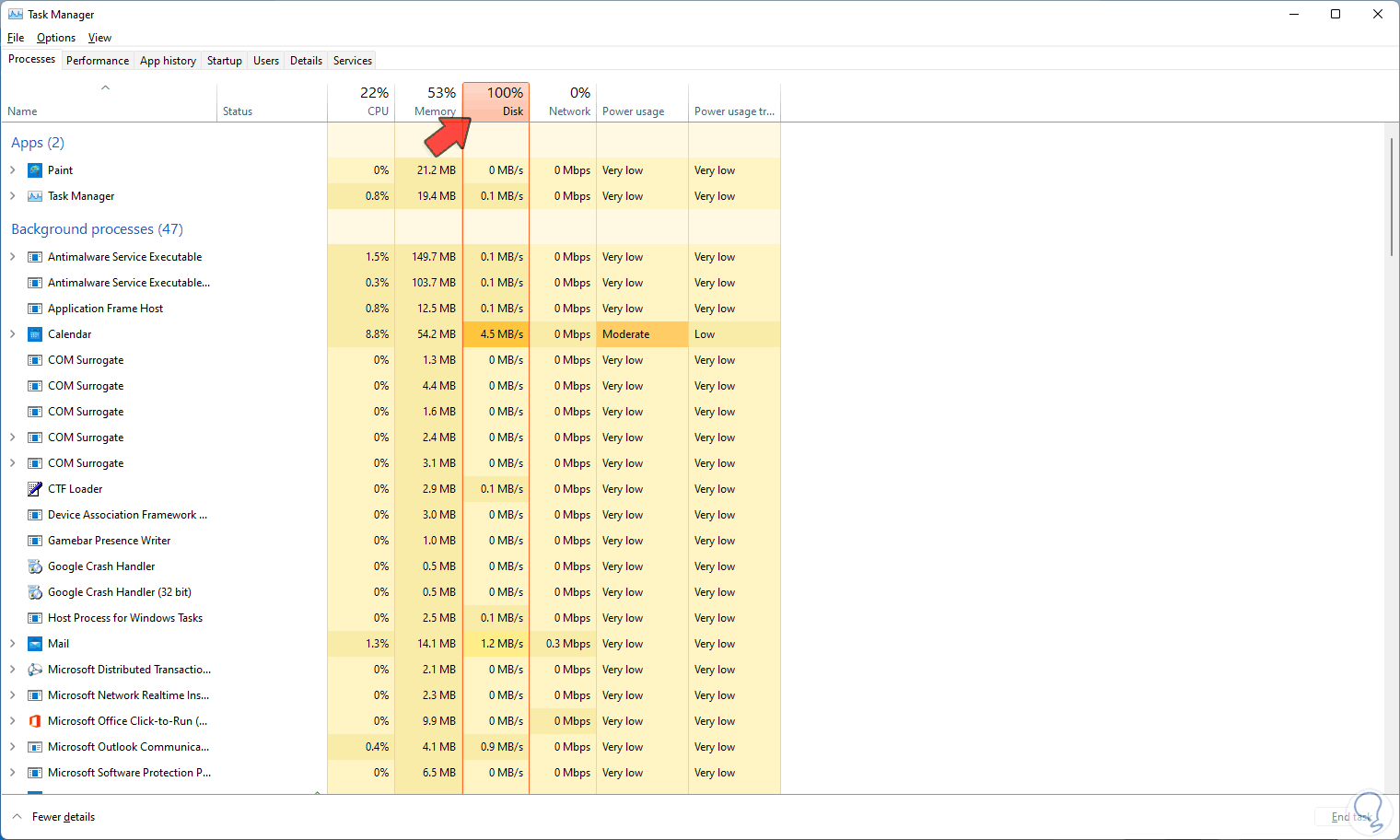
Task: Expand the Microsoft Network Realtime Inspection row
Action: [12, 695]
